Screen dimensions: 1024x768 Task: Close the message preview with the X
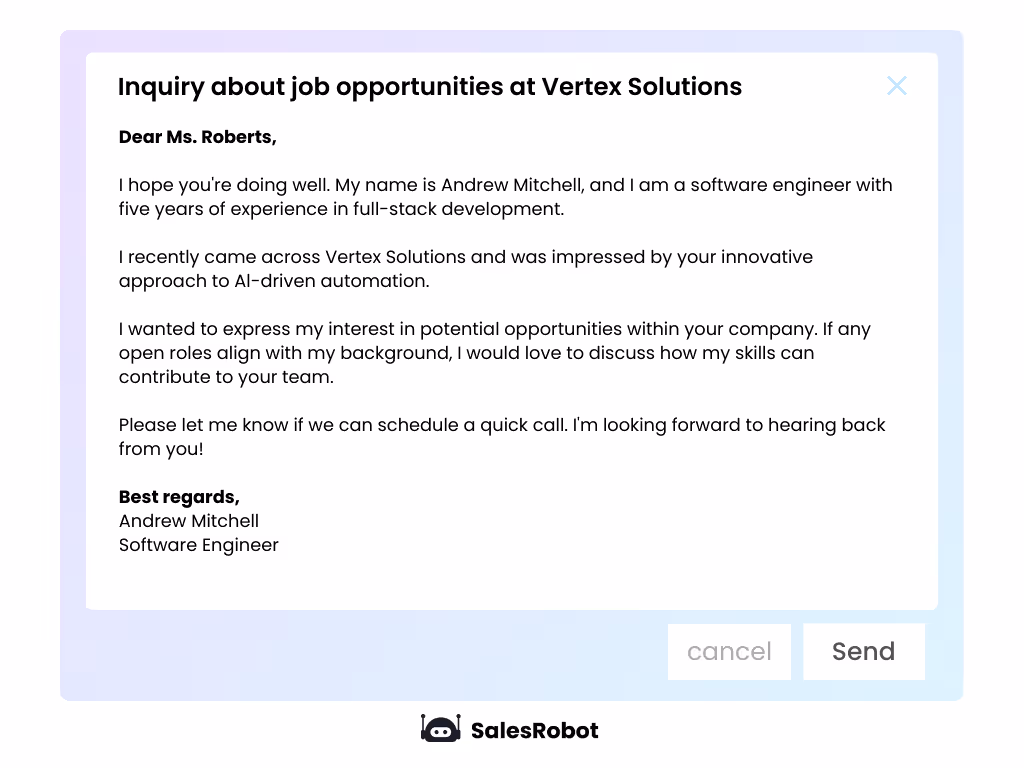(896, 86)
